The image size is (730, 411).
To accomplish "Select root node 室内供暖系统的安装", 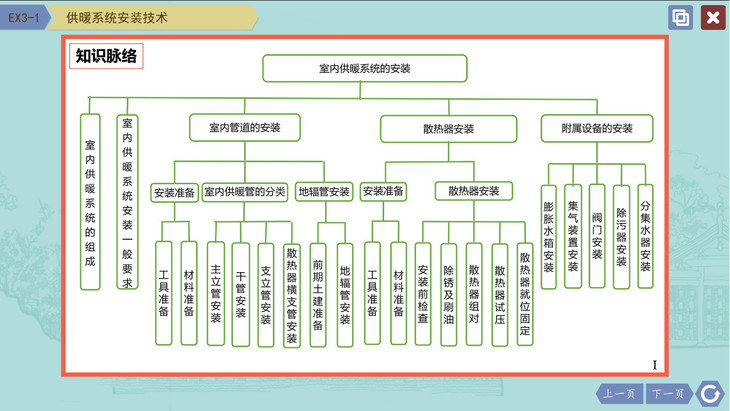I will pos(365,68).
